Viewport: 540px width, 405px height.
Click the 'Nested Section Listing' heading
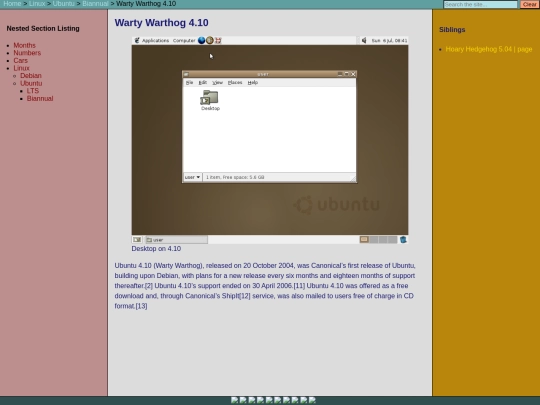point(43,29)
